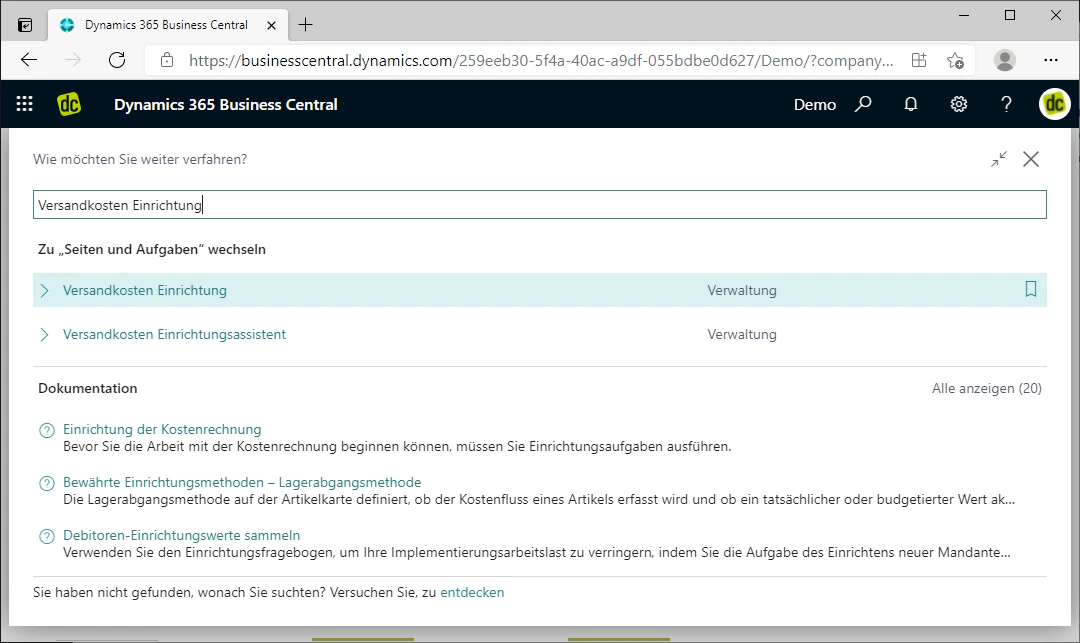The height and width of the screenshot is (643, 1080).
Task: Open the help question mark menu
Action: click(1006, 104)
